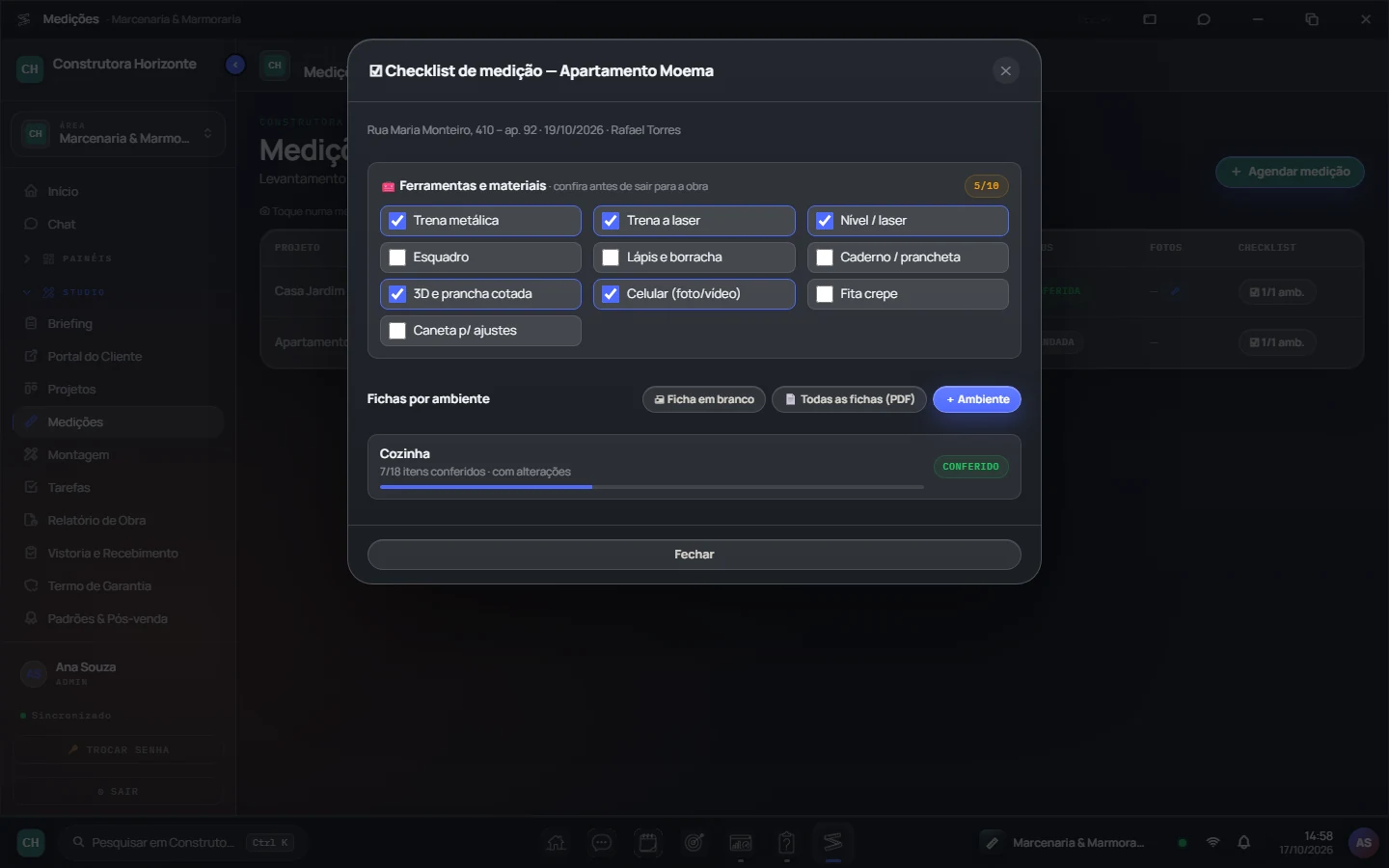Screen dimensions: 1389x868
Task: Open the AS user avatar in the taskbar
Action: pos(1363,842)
